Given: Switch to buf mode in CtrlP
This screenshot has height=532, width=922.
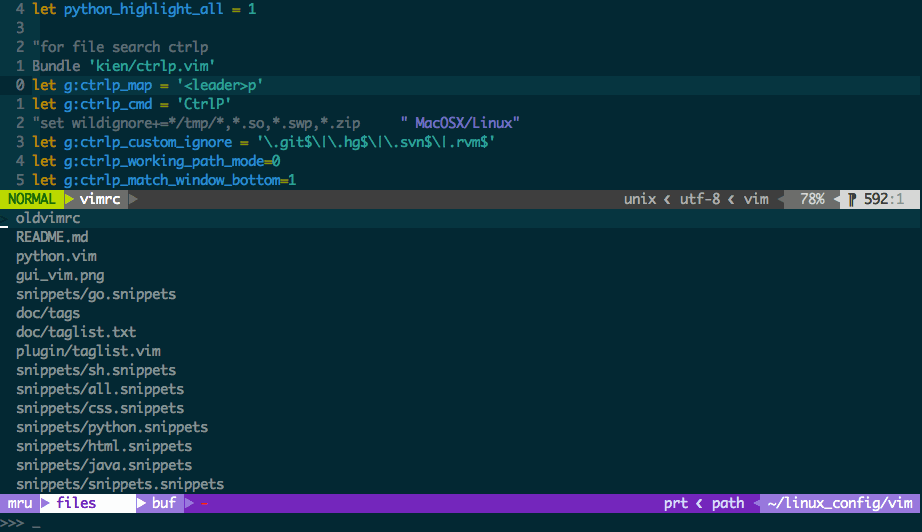Looking at the screenshot, I should coord(163,503).
